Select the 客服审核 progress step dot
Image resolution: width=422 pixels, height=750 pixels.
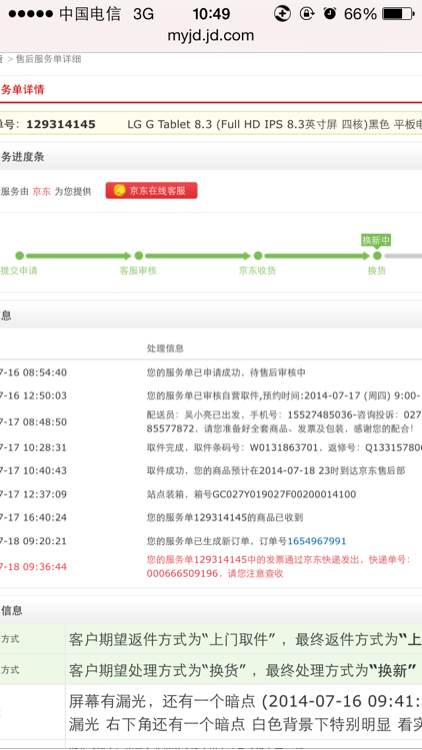tap(139, 256)
